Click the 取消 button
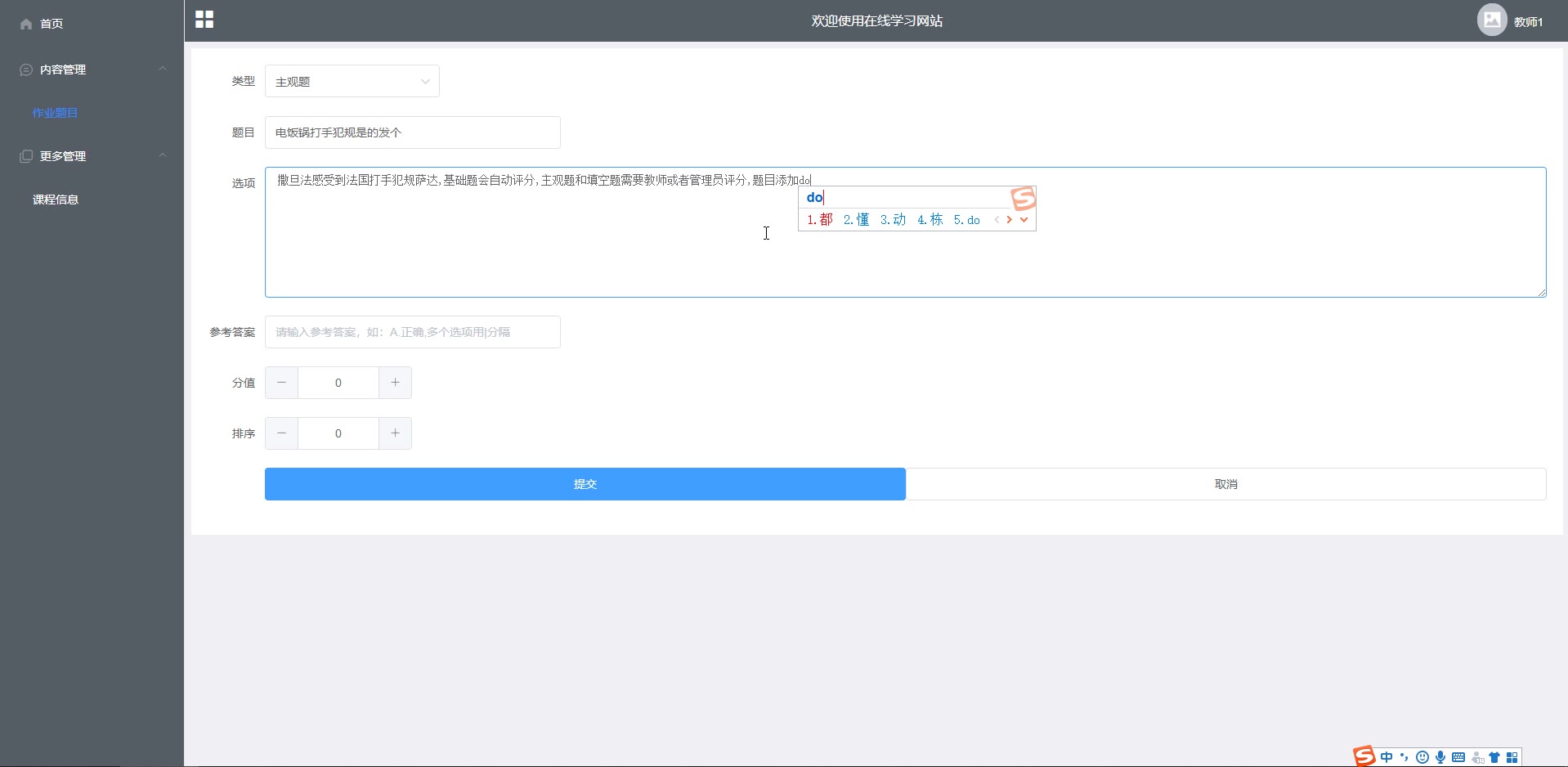The height and width of the screenshot is (767, 1568). (x=1226, y=484)
